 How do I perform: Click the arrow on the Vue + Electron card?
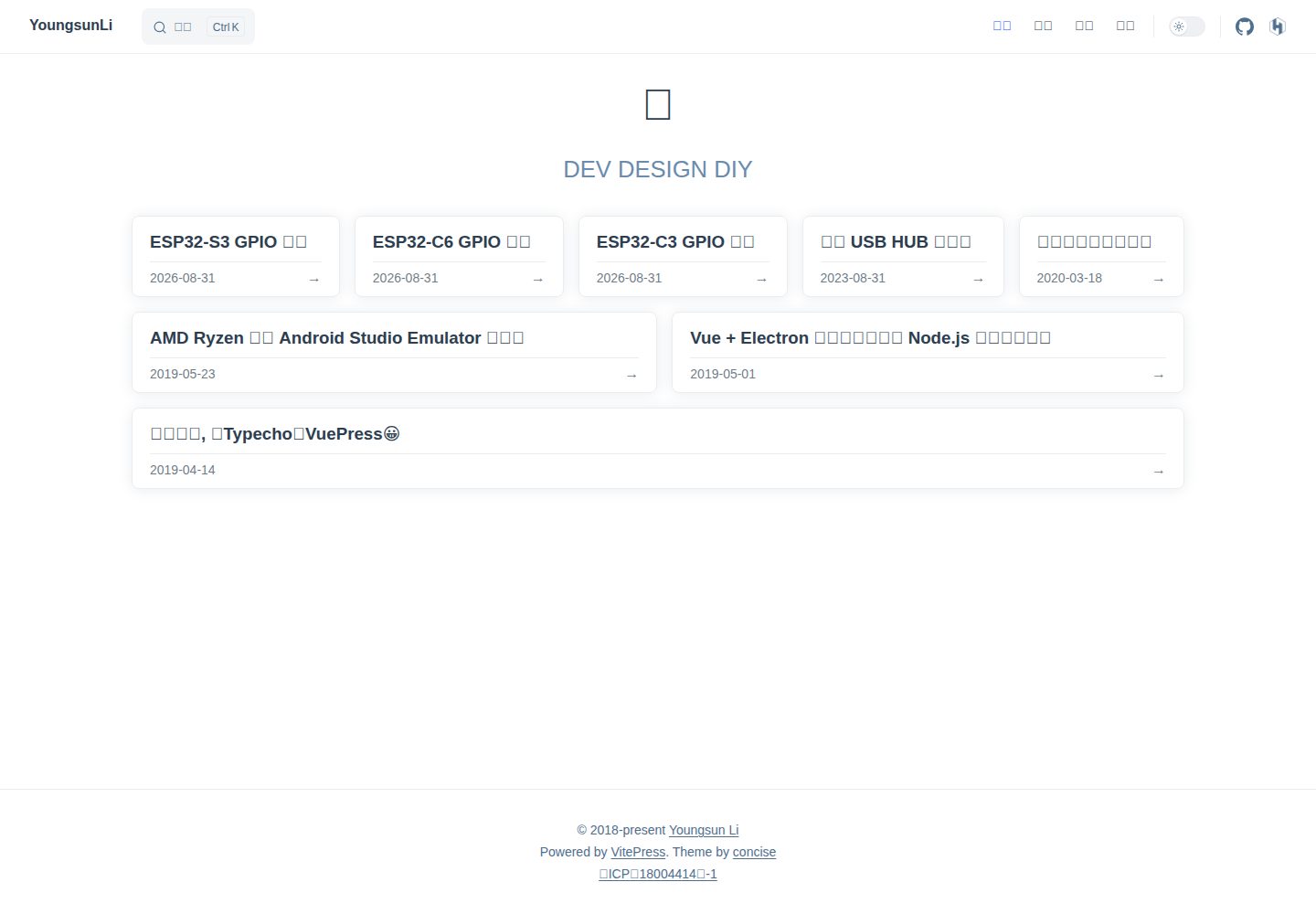click(x=1159, y=375)
